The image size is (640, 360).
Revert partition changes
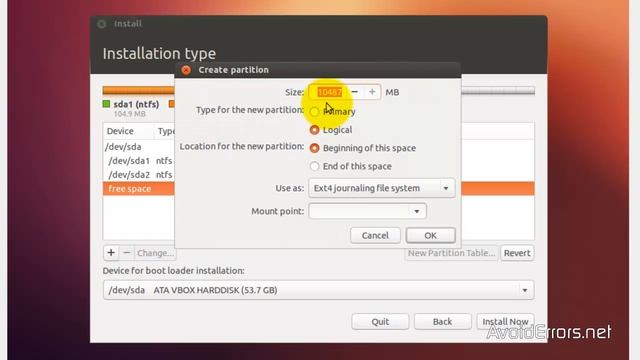[517, 253]
